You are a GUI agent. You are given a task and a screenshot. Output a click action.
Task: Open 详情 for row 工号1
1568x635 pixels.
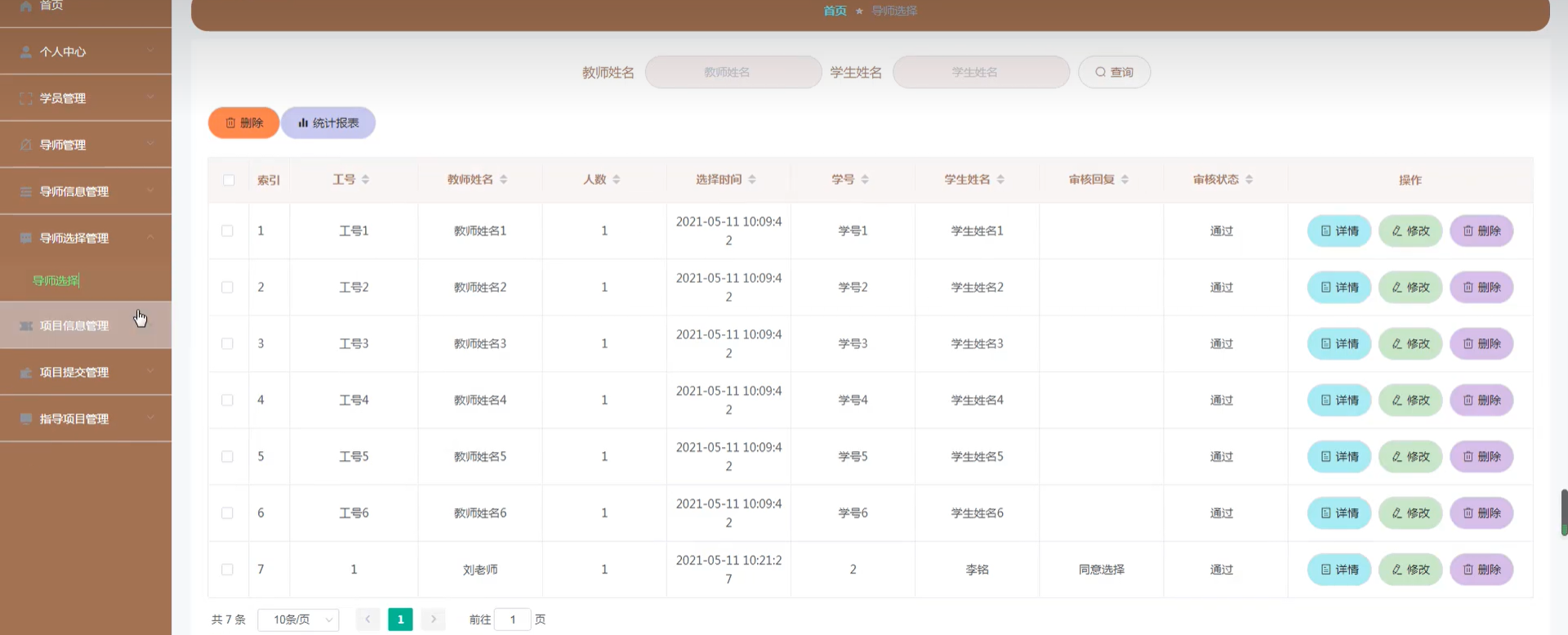click(x=1339, y=231)
